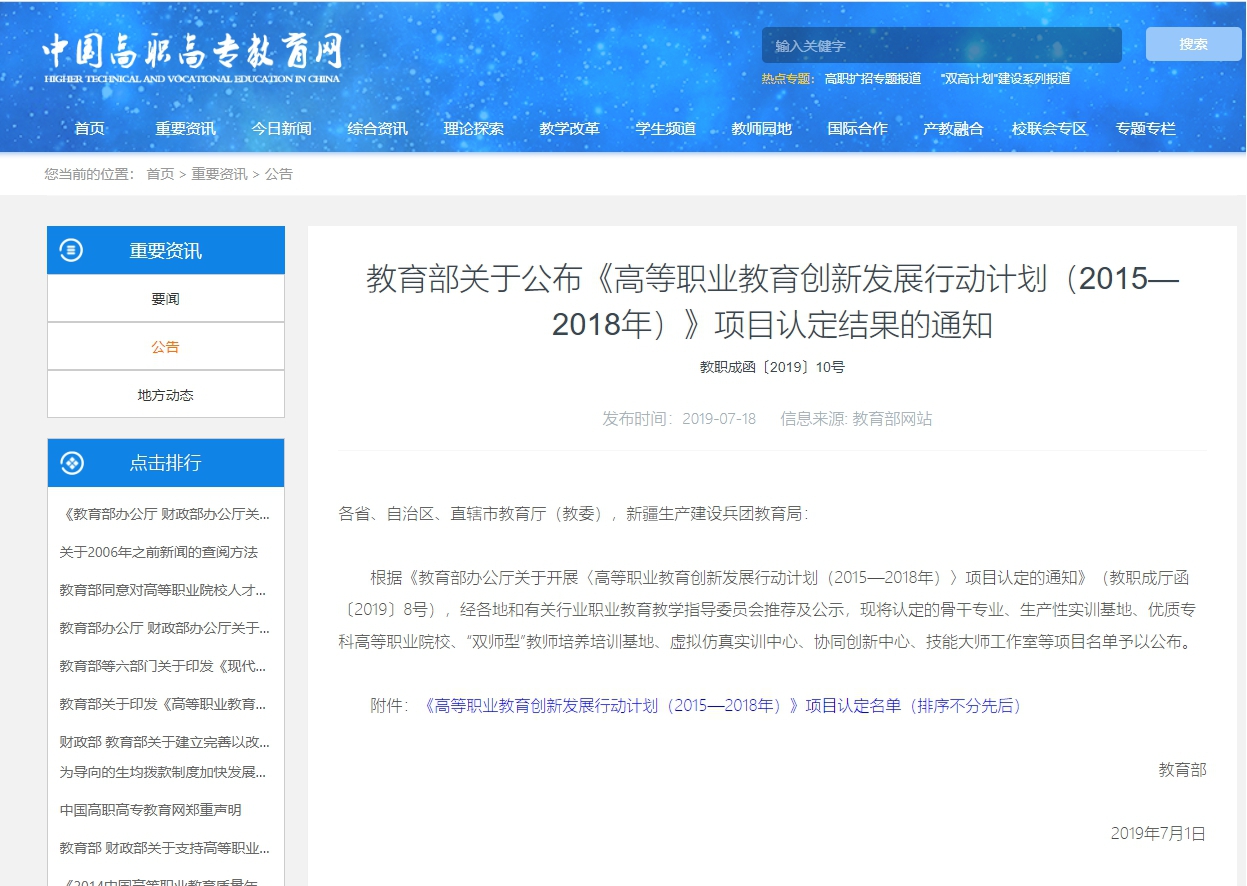Open 关于2006年之前新闻的查阅方法 ranking link

click(x=158, y=552)
